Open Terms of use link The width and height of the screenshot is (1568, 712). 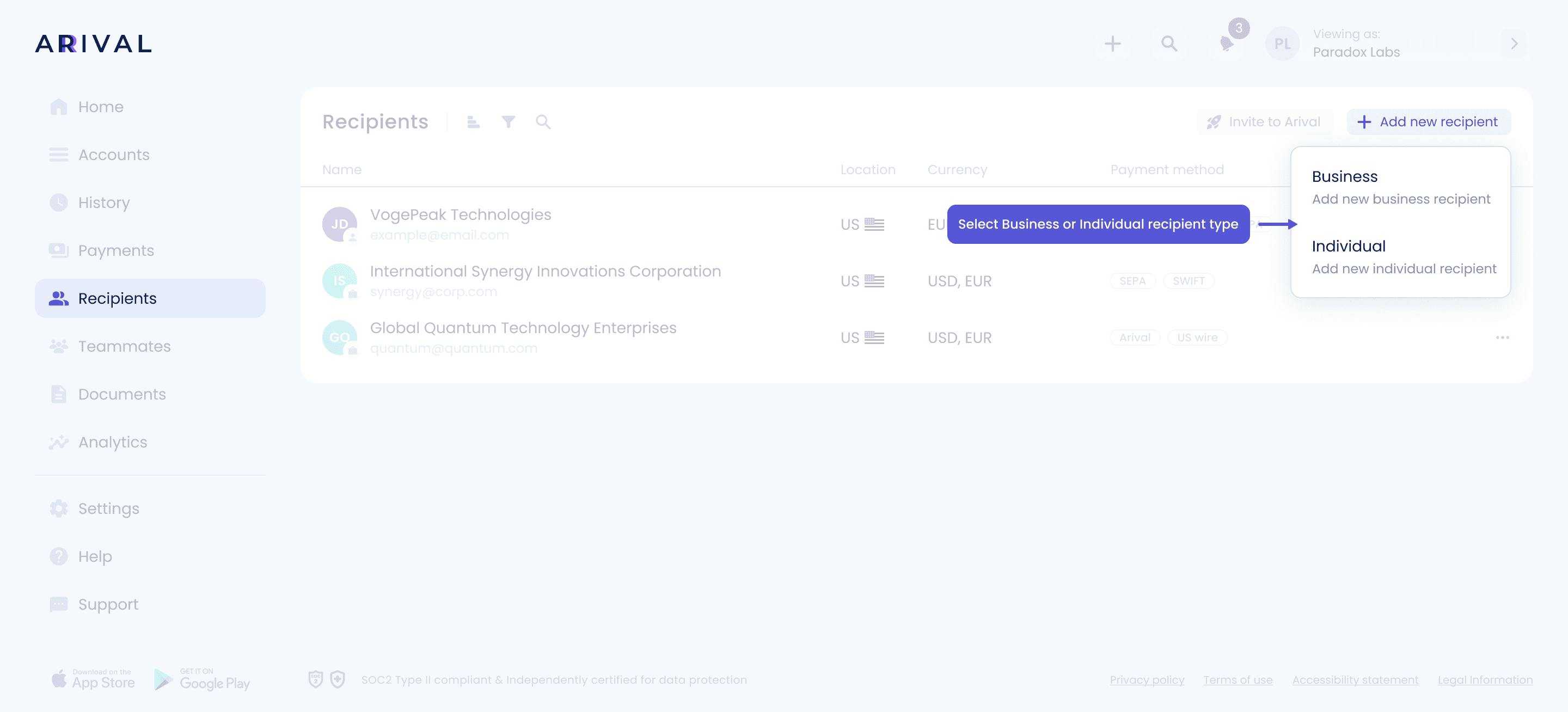(1238, 680)
